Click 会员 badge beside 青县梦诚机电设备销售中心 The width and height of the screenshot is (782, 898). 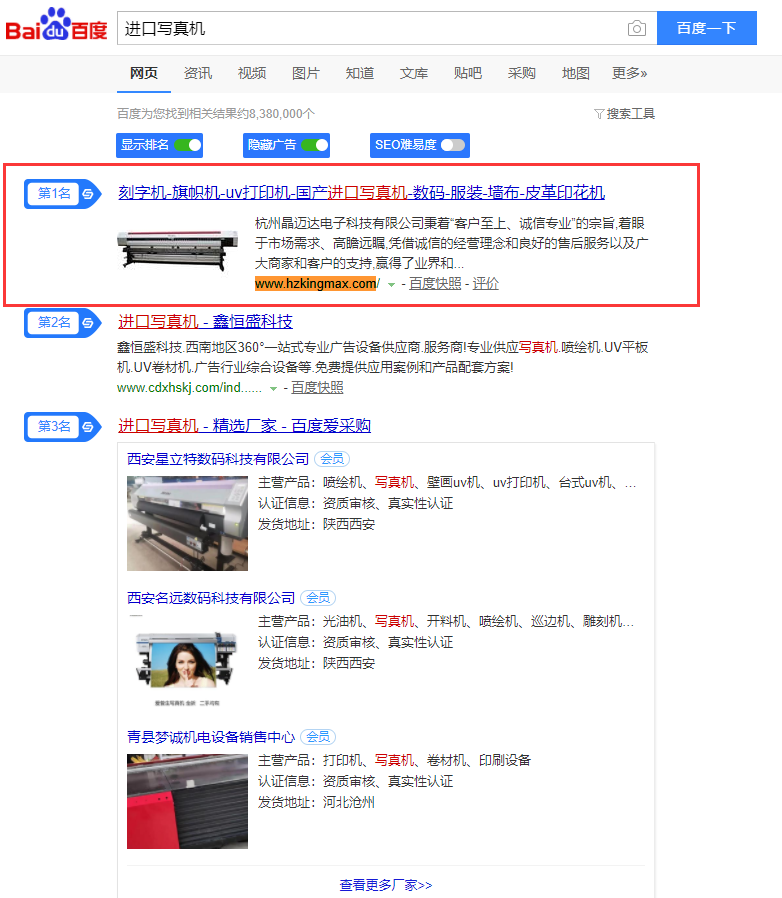[x=318, y=736]
